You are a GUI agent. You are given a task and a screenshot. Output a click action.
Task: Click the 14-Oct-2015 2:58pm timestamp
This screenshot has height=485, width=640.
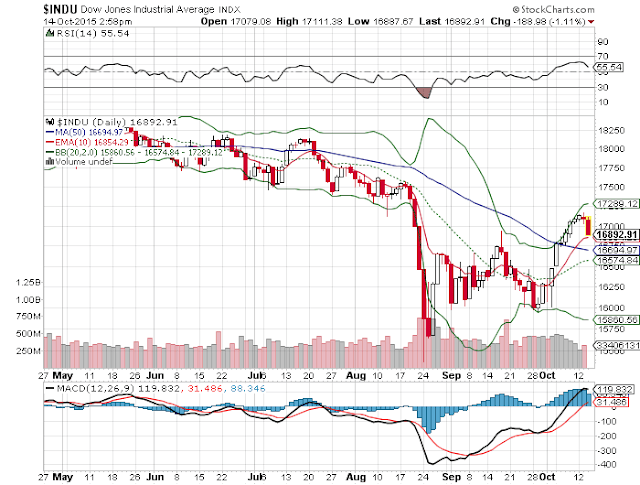coord(87,22)
